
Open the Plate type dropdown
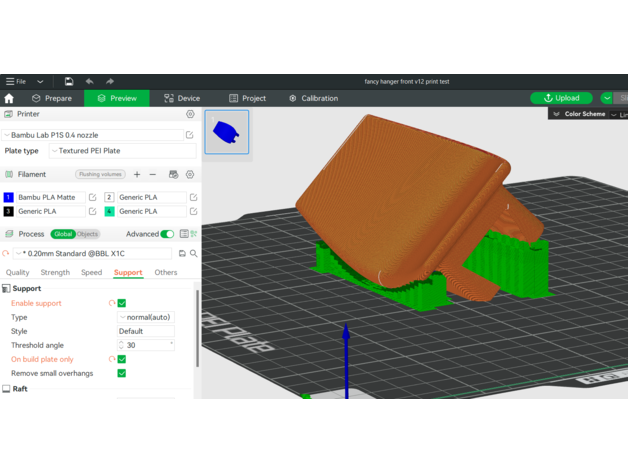122,151
